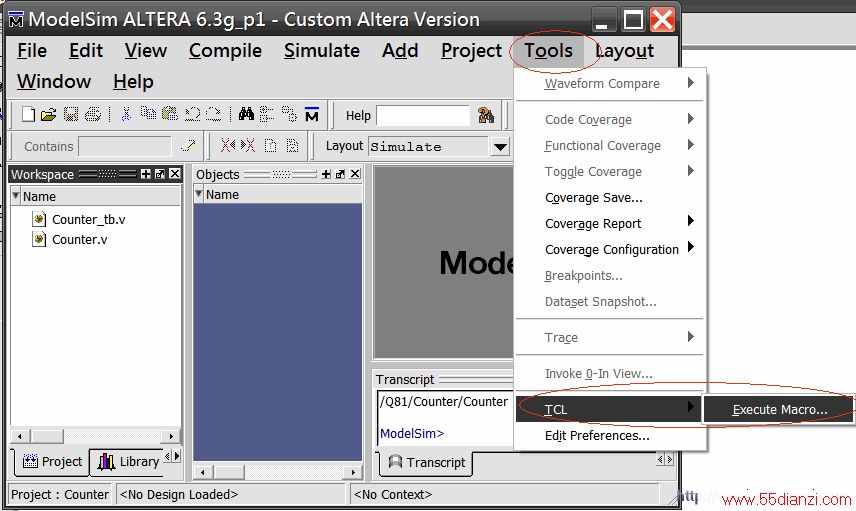Select Coverage Save... menu entry
856x511 pixels.
point(594,198)
